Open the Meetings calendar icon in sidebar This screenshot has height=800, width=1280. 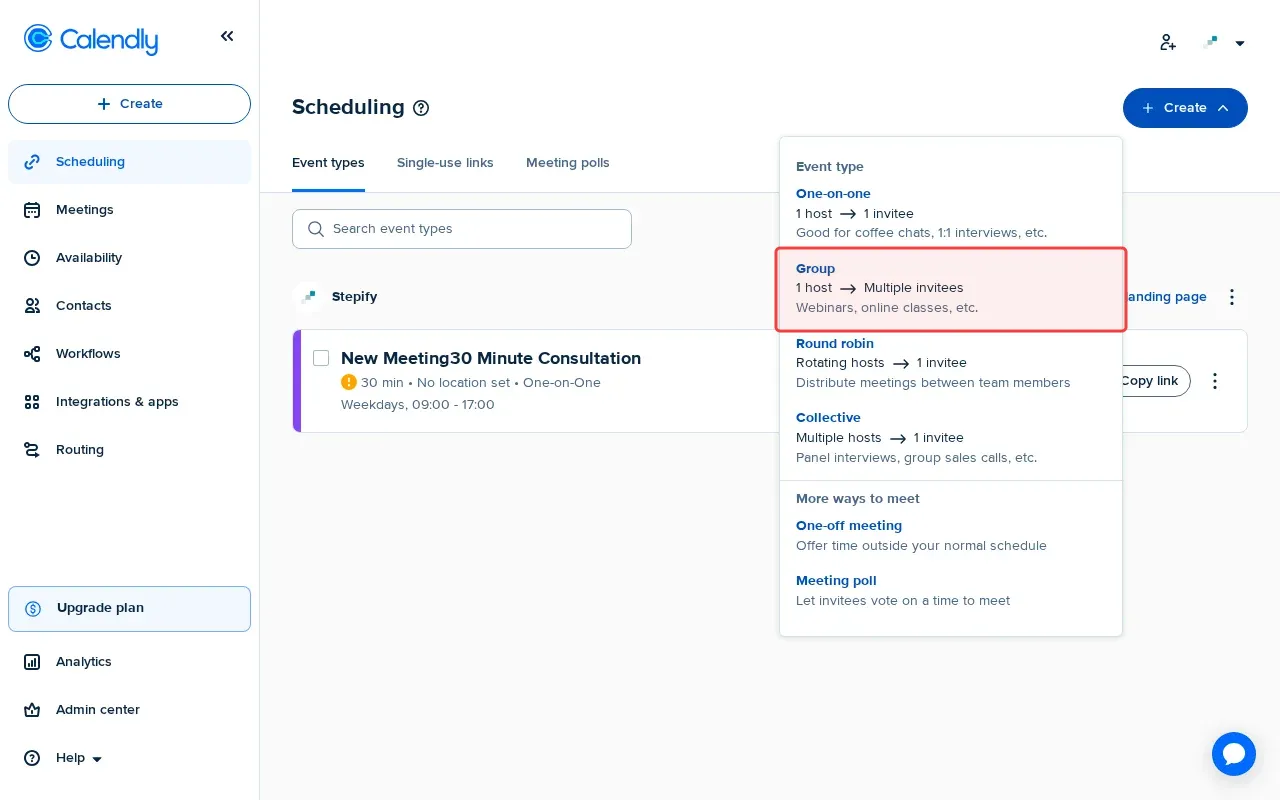coord(31,210)
